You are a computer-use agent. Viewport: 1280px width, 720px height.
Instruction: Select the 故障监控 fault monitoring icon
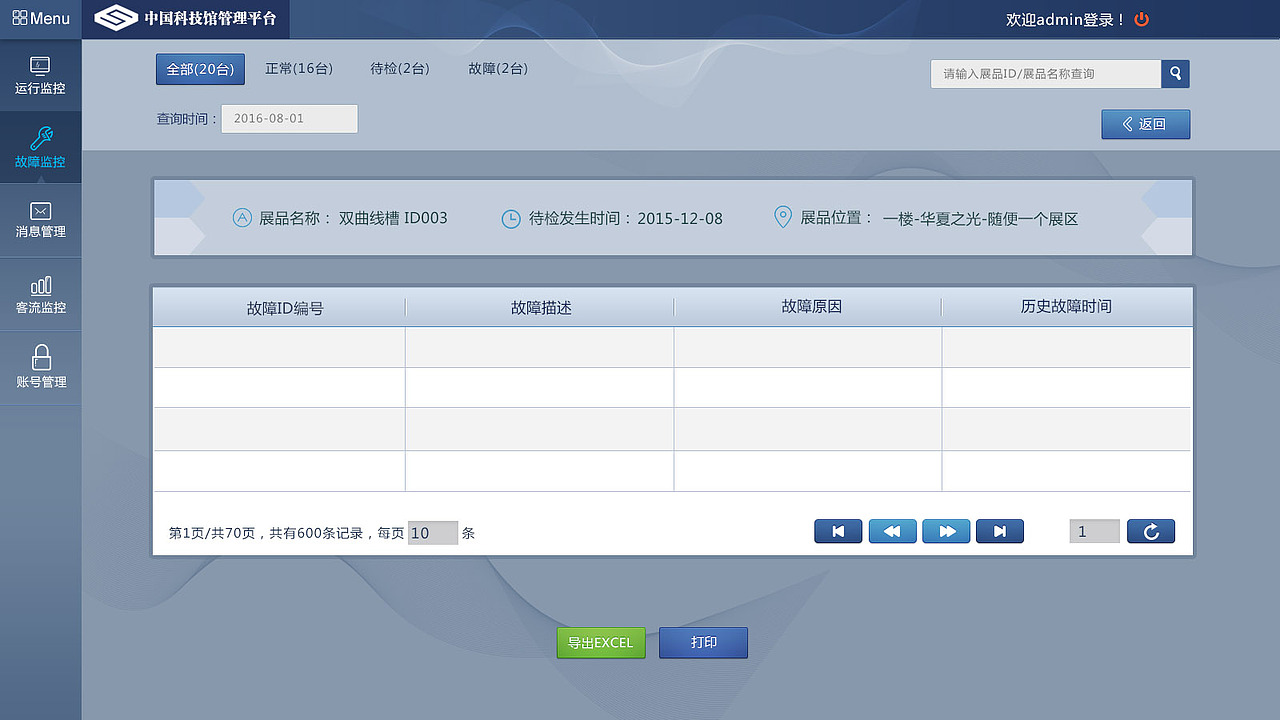click(x=40, y=147)
